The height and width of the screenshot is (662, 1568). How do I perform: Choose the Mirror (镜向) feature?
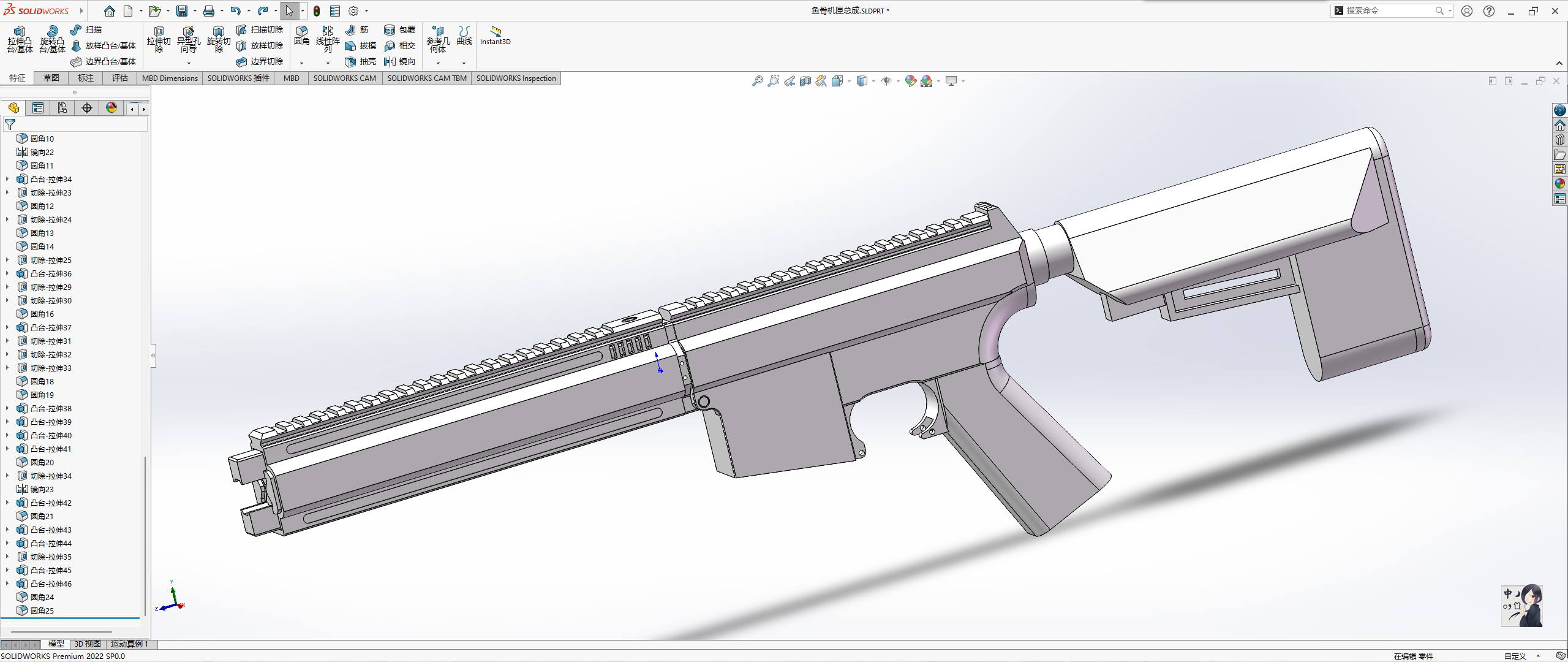point(400,61)
